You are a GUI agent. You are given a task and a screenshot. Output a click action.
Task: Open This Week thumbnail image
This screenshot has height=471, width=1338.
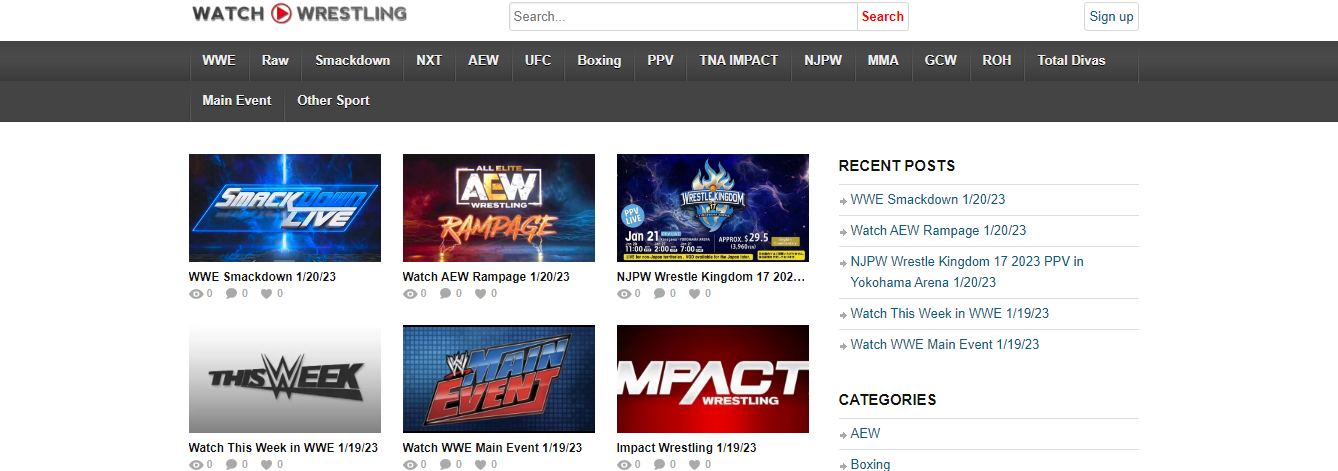285,379
